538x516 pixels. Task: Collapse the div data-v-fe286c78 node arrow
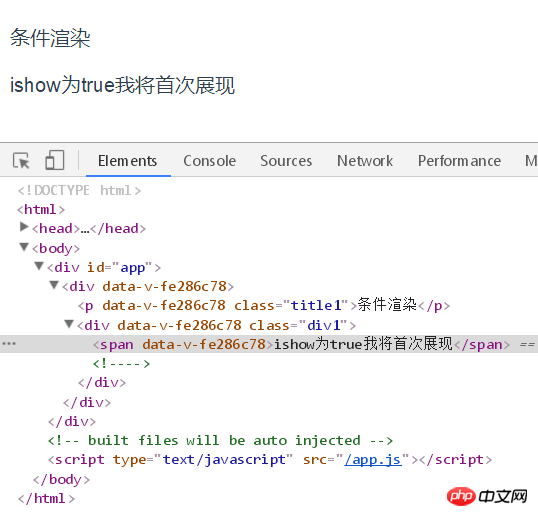coord(54,285)
